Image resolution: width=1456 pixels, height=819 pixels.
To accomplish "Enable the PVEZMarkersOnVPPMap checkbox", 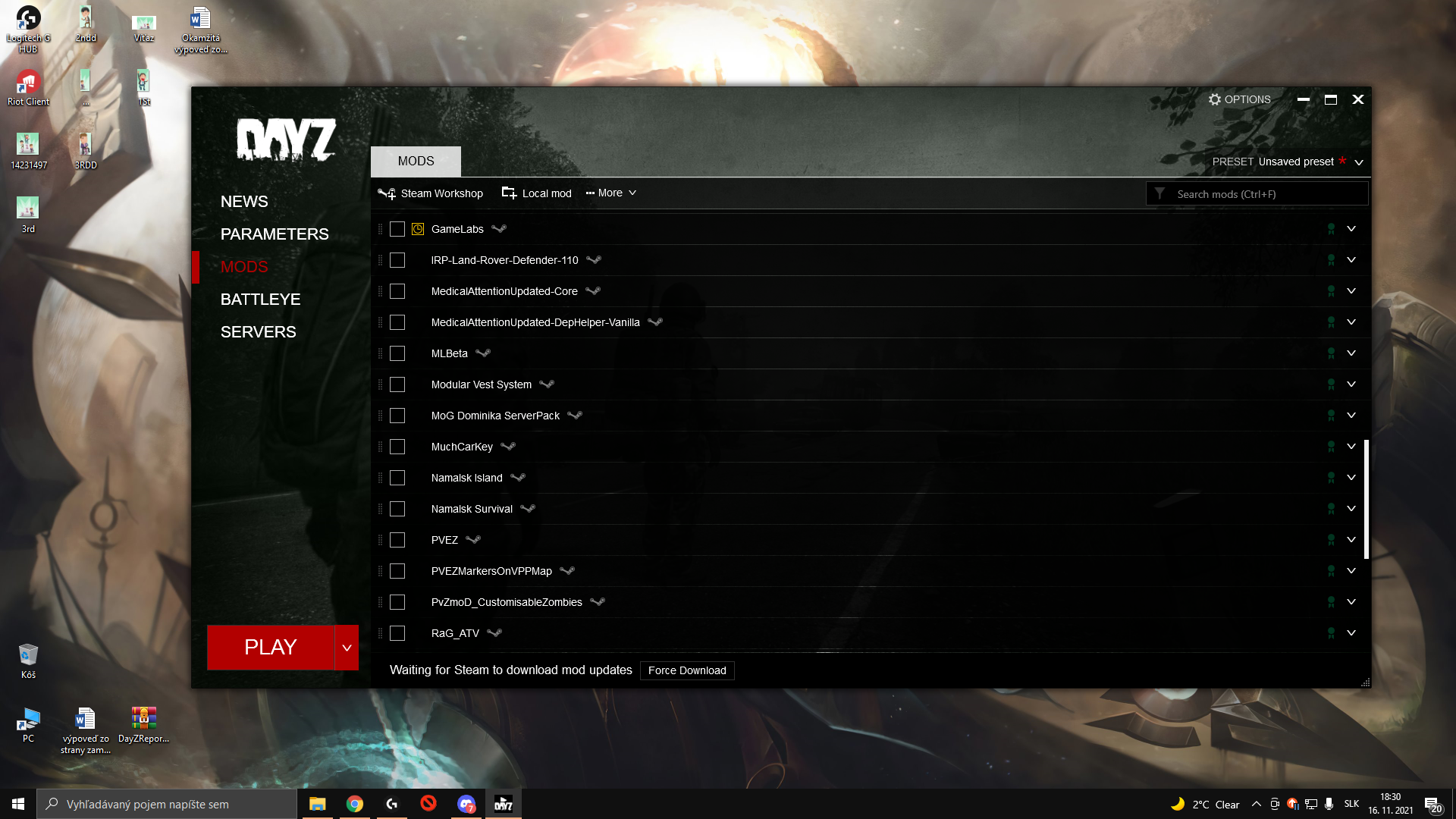I will [397, 571].
